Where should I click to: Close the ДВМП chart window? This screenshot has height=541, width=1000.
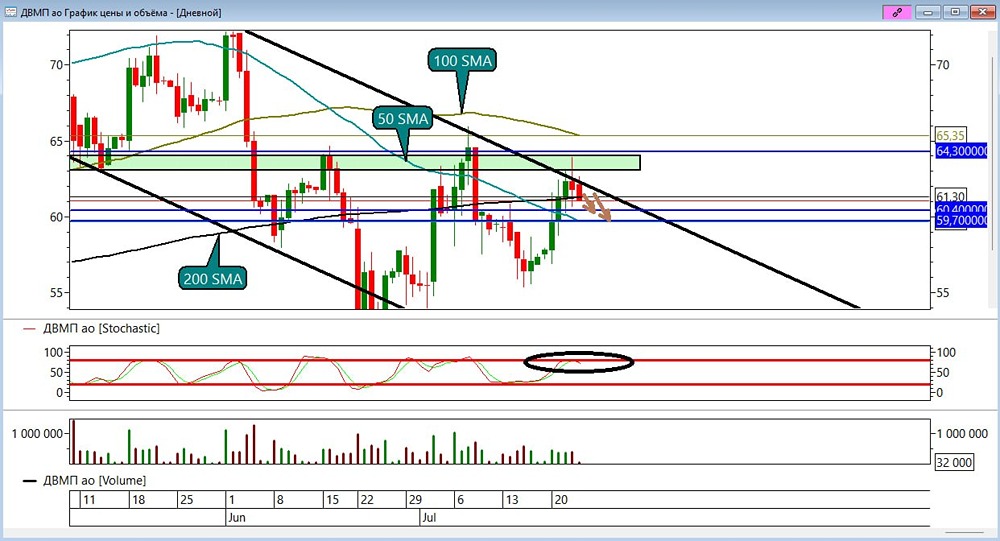click(x=982, y=12)
